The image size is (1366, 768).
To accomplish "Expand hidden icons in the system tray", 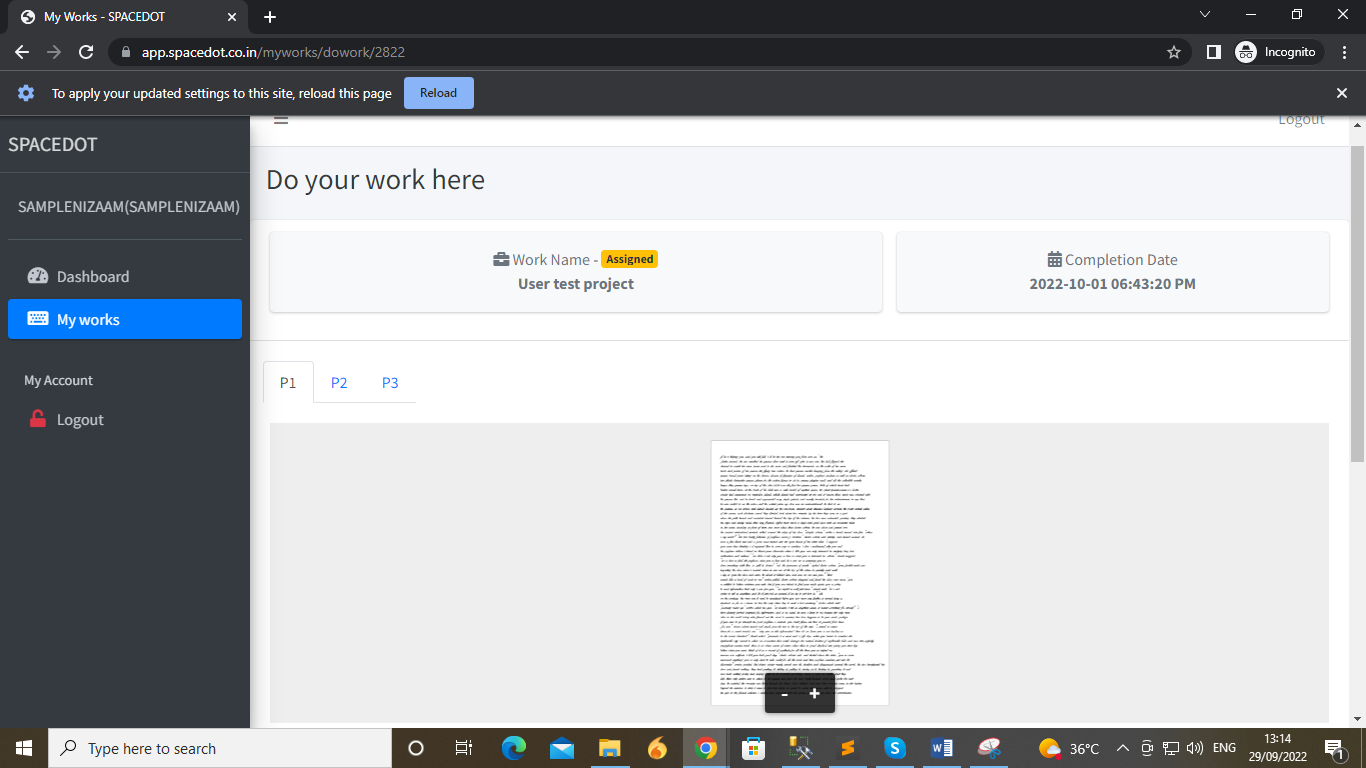I will 1122,747.
